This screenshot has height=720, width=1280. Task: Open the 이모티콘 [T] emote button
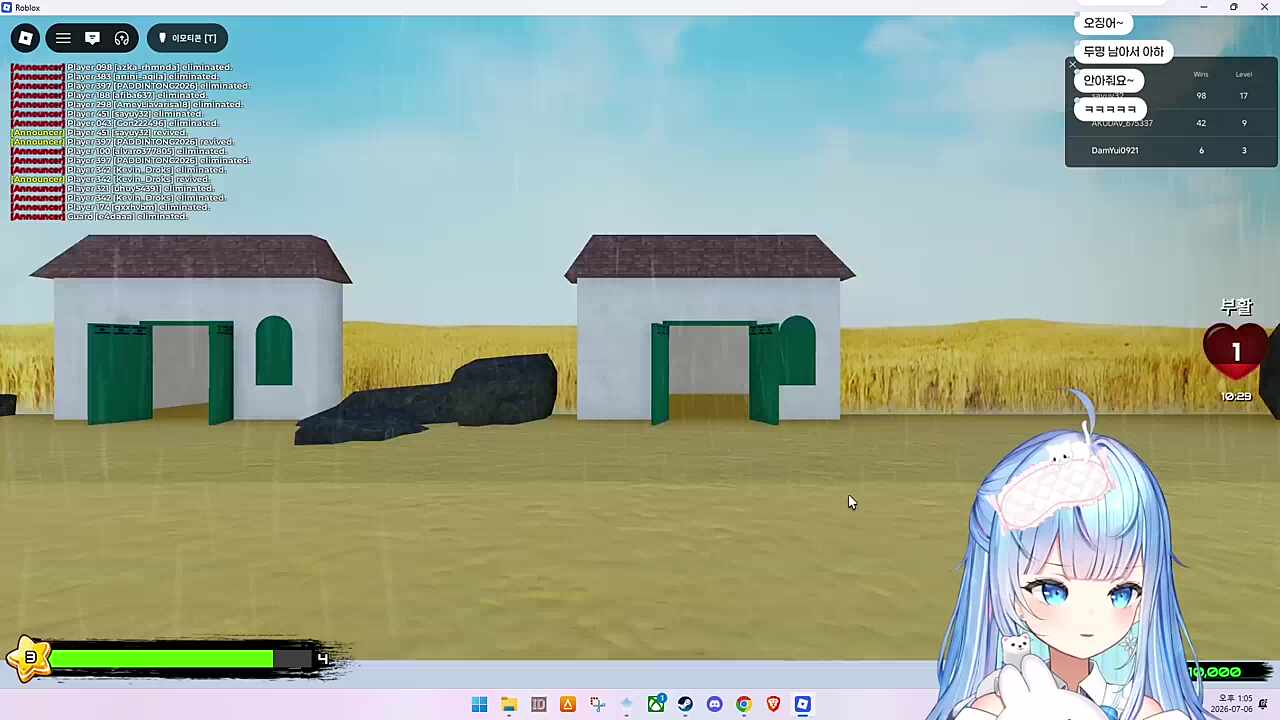pos(188,38)
